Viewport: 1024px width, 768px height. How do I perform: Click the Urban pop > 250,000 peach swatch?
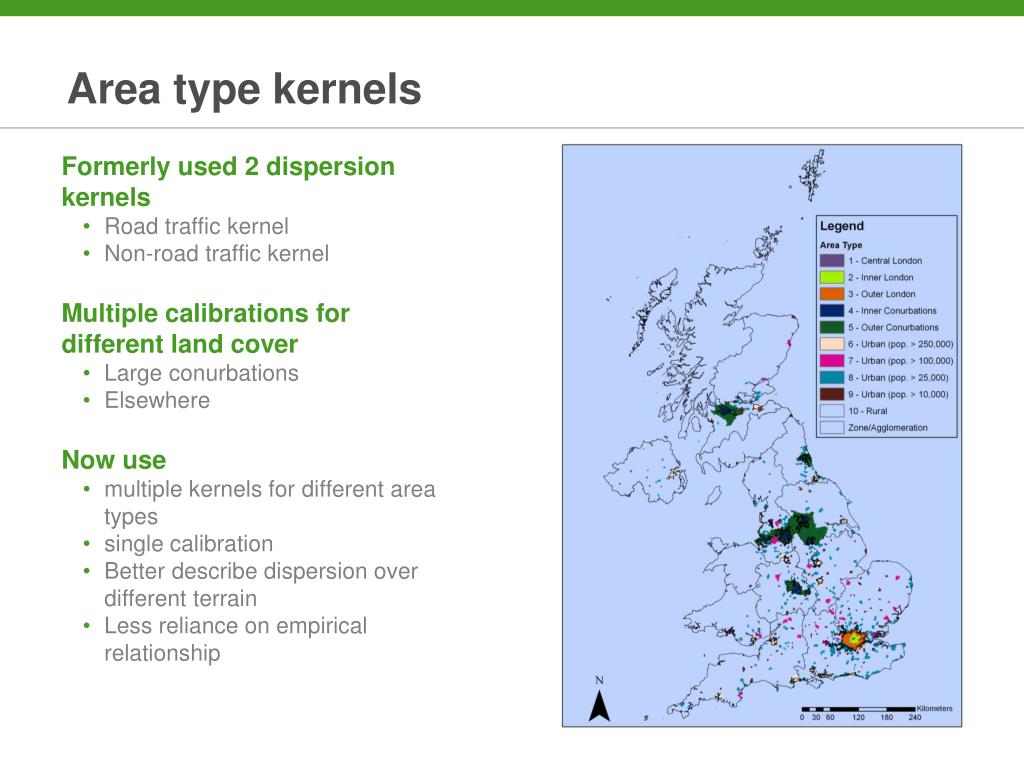(832, 344)
